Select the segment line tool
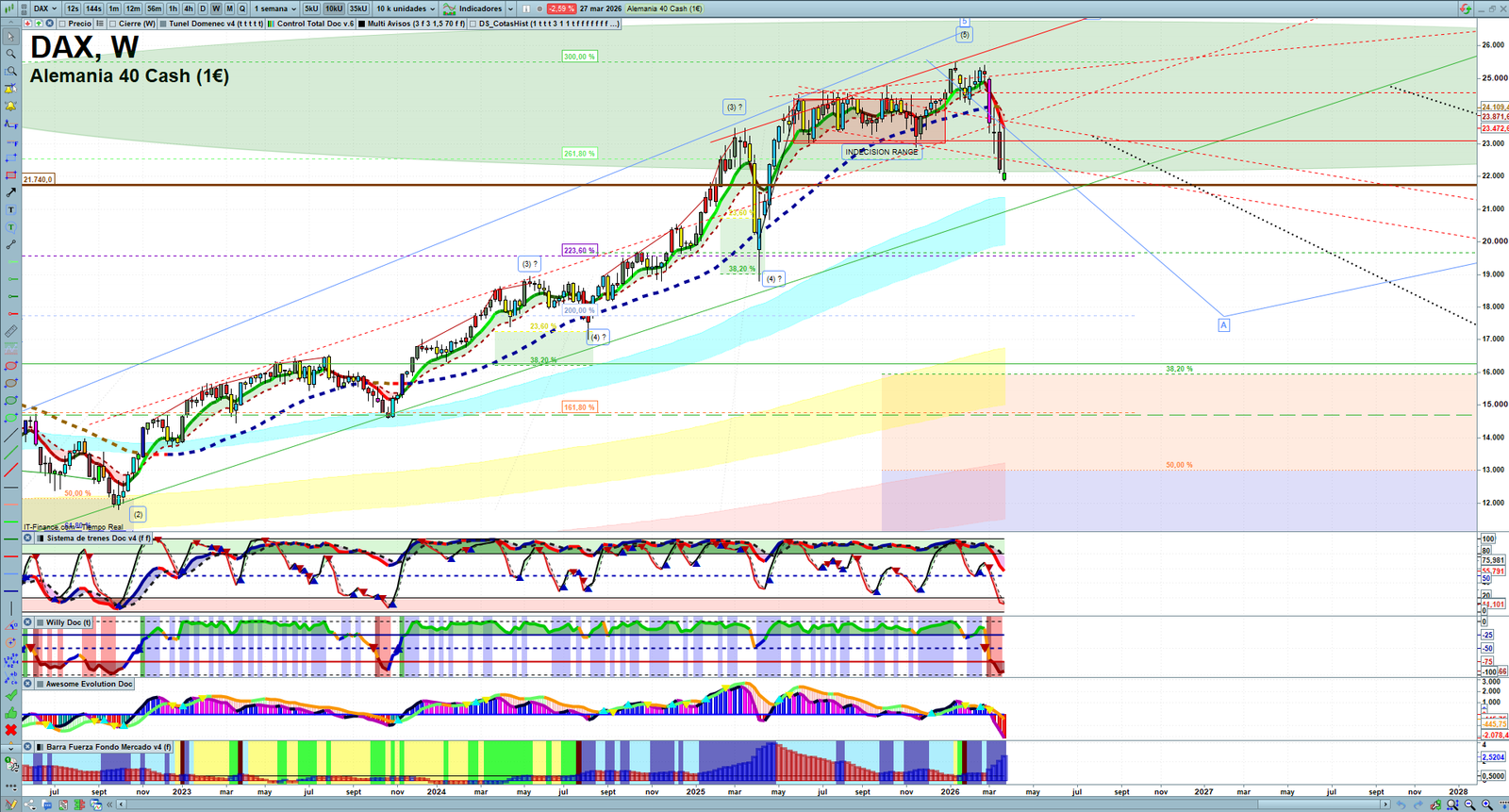This screenshot has width=1509, height=812. [x=10, y=244]
